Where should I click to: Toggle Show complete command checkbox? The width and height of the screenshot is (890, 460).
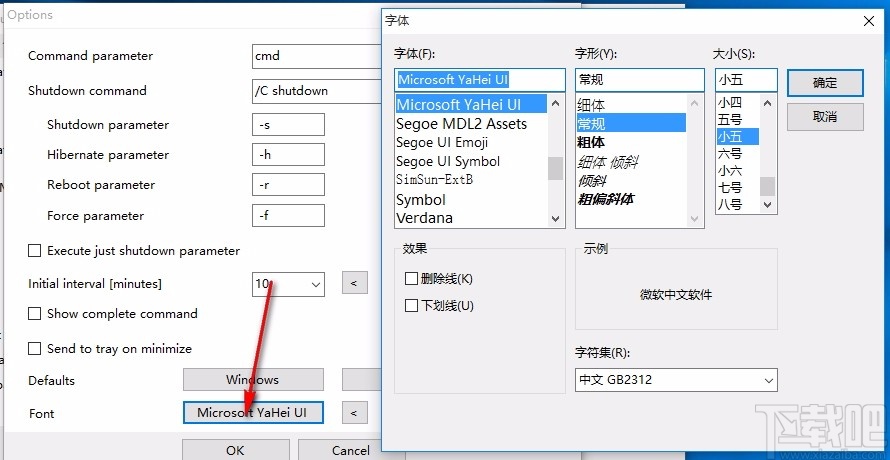(35, 313)
